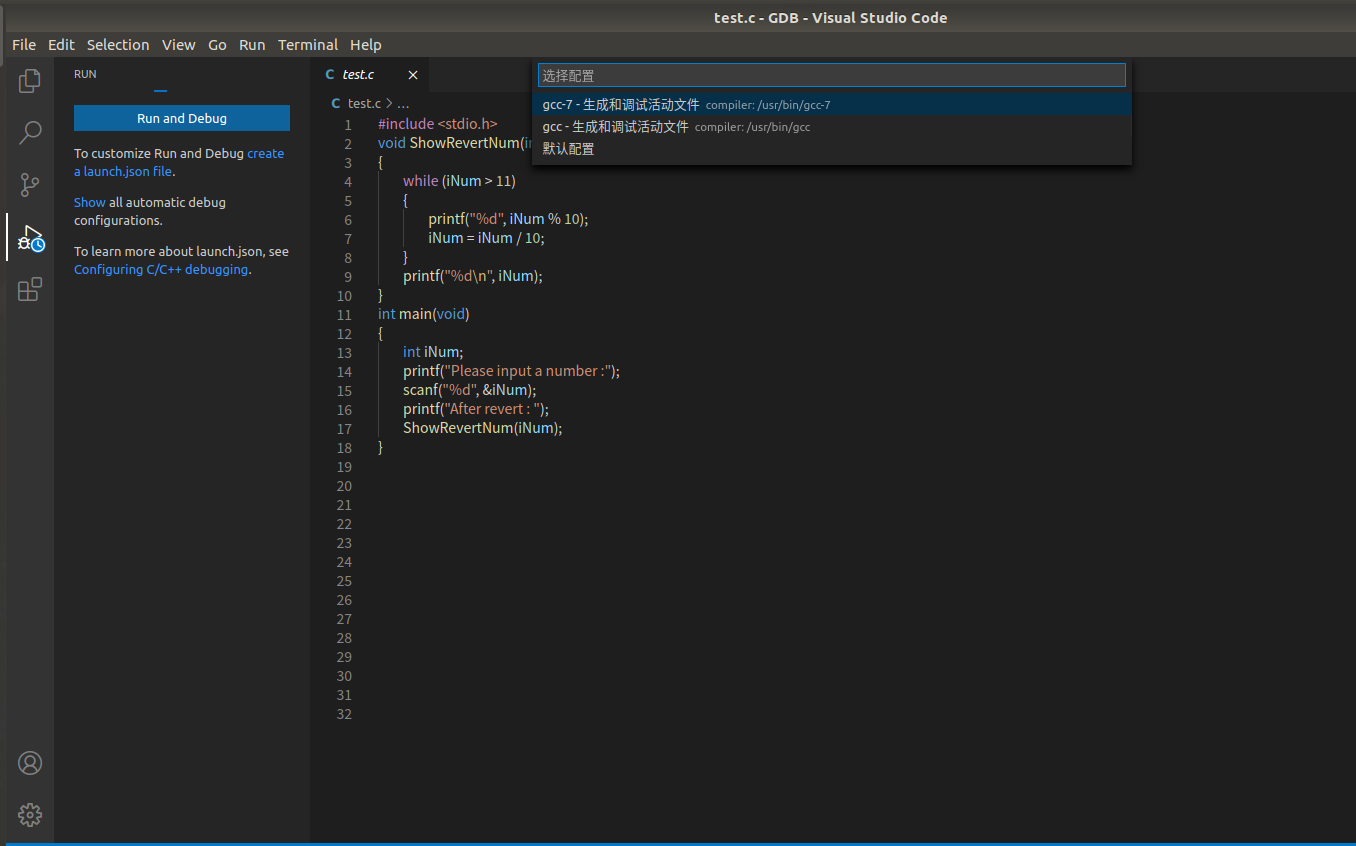The image size is (1356, 846).
Task: Click test.c in the breadcrumb path
Action: click(x=364, y=103)
